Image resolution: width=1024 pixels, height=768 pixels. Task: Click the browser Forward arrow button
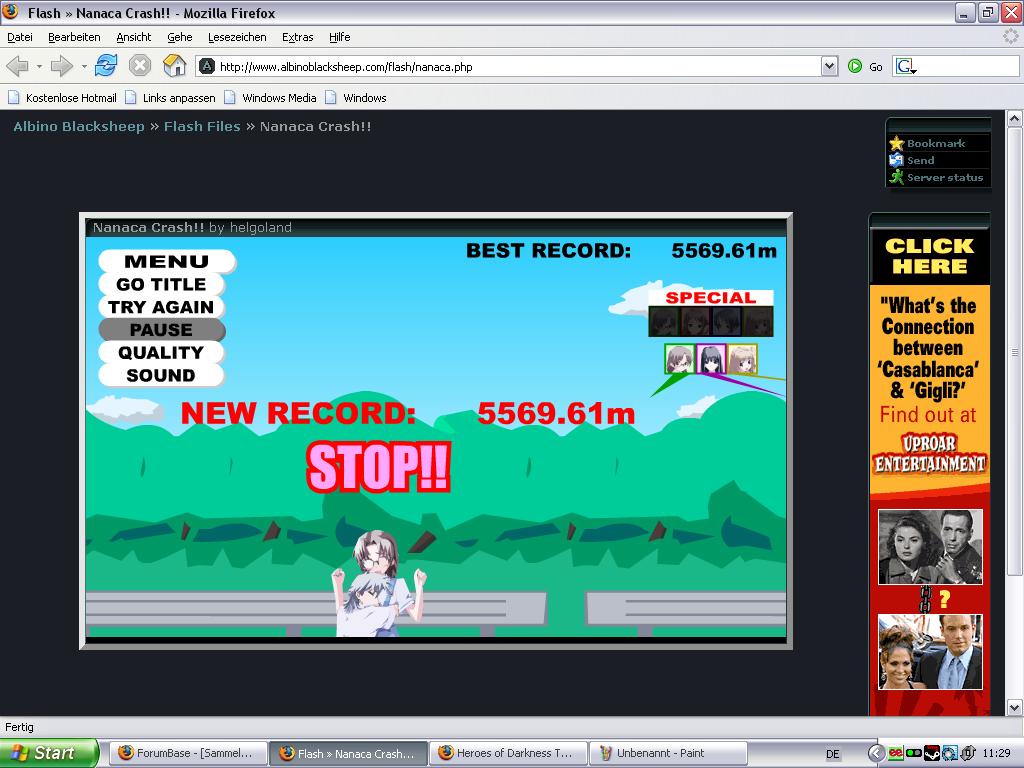point(61,66)
